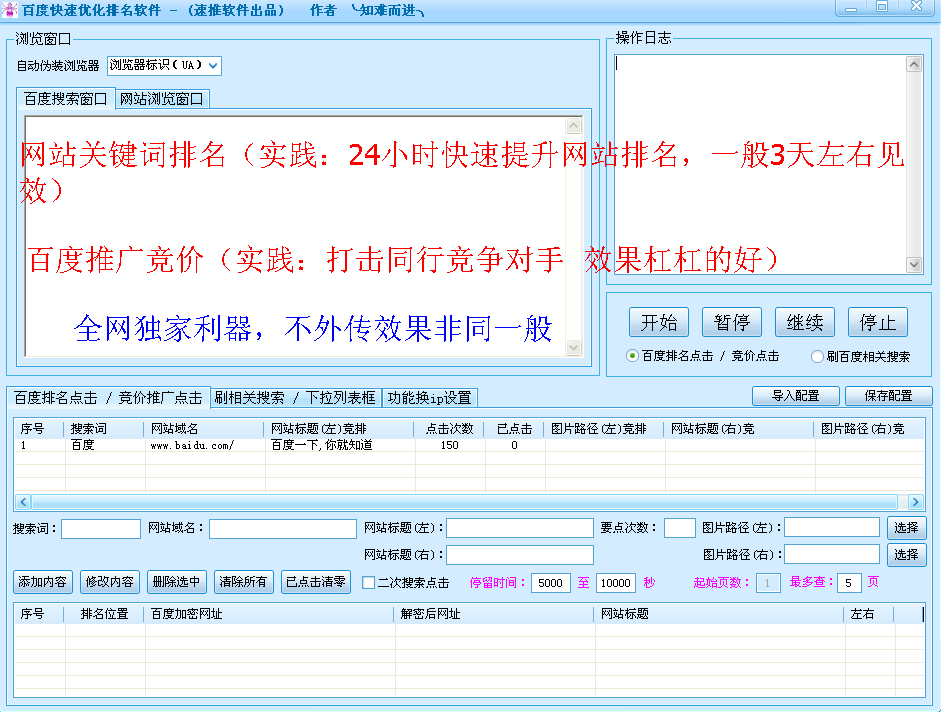Click 解密后网址 column header

point(494,614)
